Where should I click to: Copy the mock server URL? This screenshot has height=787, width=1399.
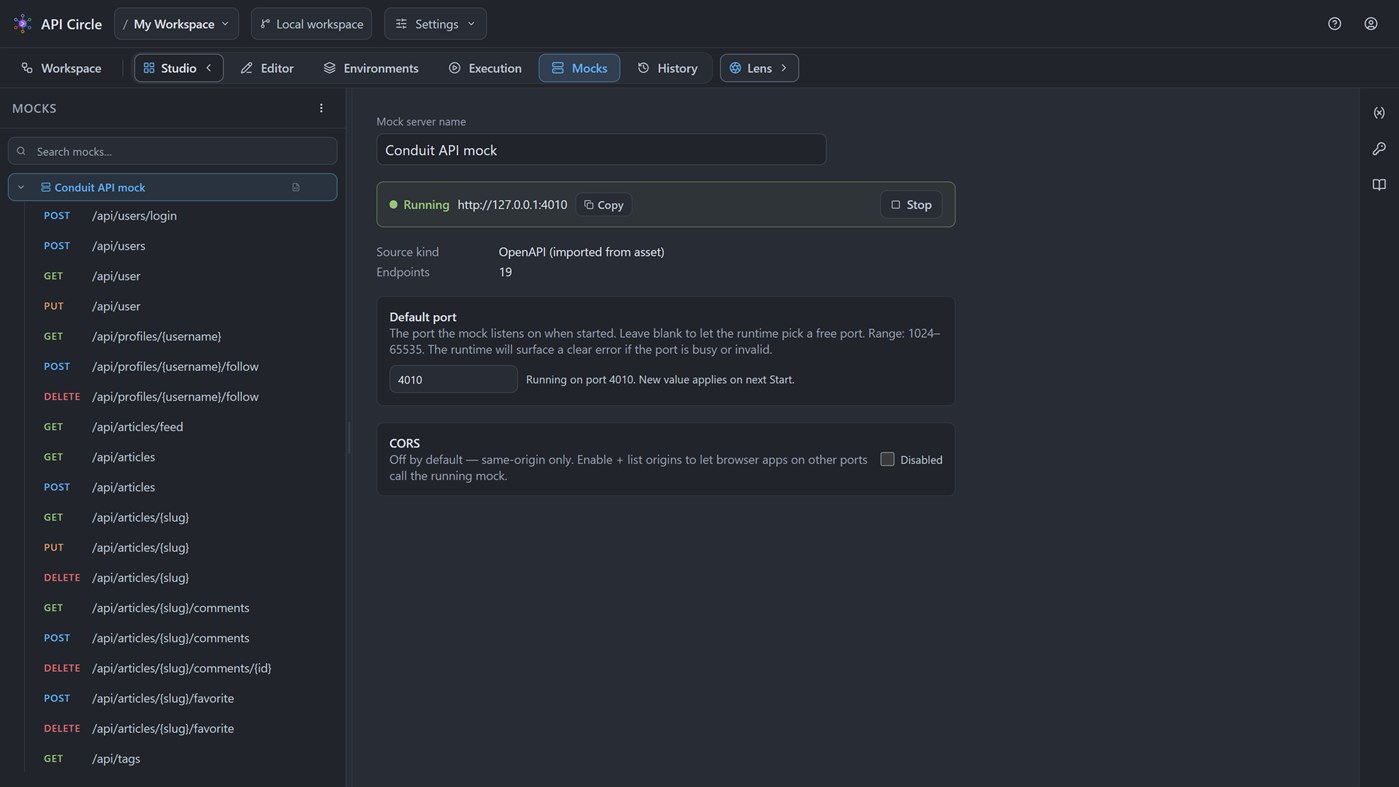(x=604, y=205)
